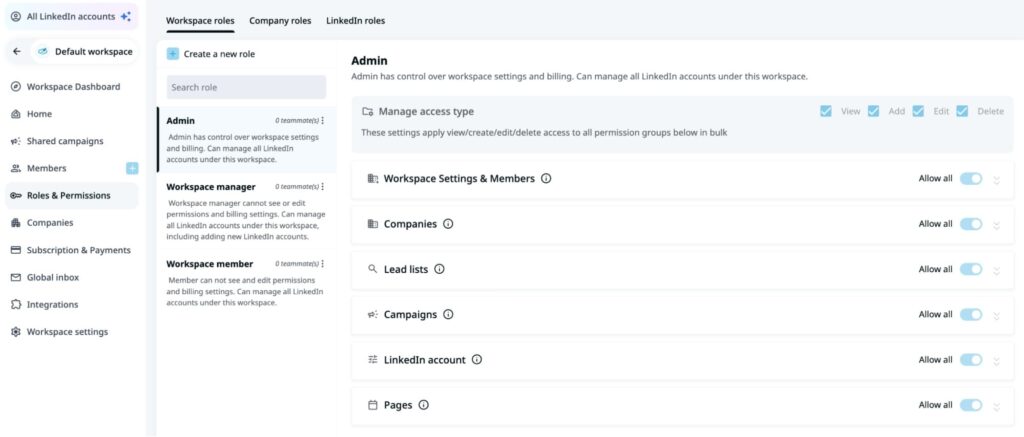This screenshot has width=1024, height=437.
Task: Click info icon beside Workspace Settings & Members
Action: coord(546,179)
